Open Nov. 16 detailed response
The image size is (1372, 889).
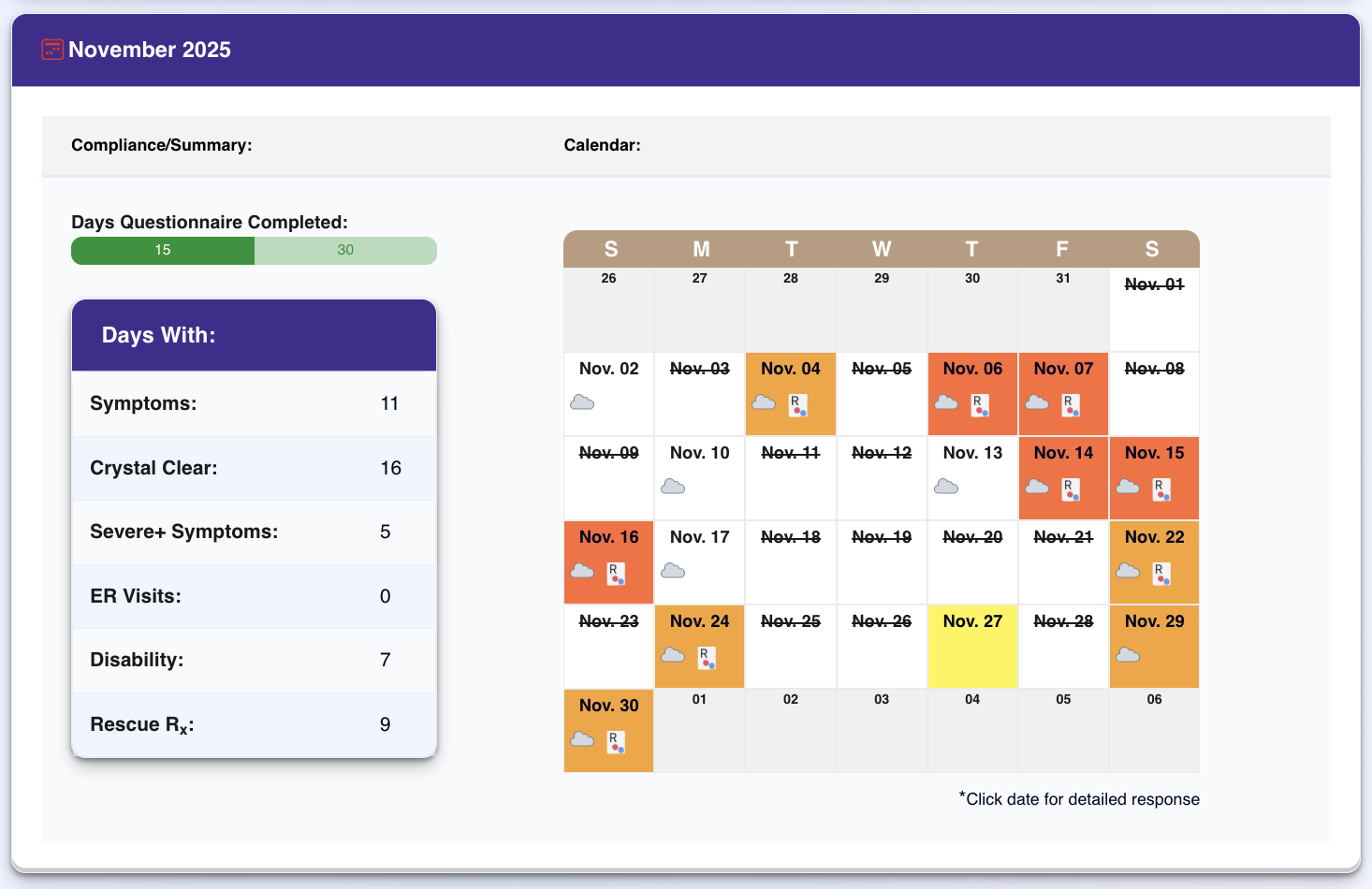(x=608, y=537)
